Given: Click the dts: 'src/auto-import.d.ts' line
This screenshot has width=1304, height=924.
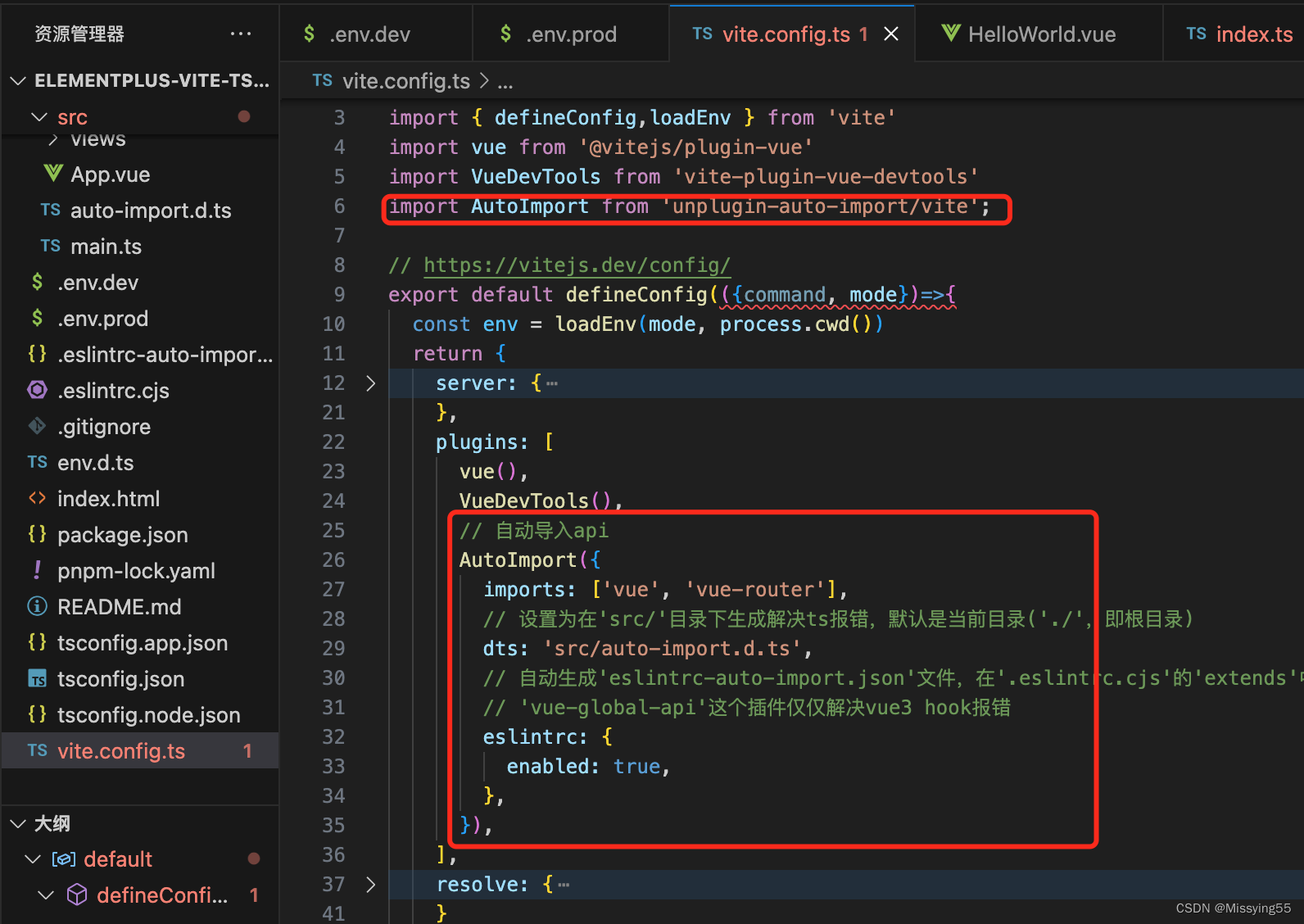Looking at the screenshot, I should click(x=647, y=649).
